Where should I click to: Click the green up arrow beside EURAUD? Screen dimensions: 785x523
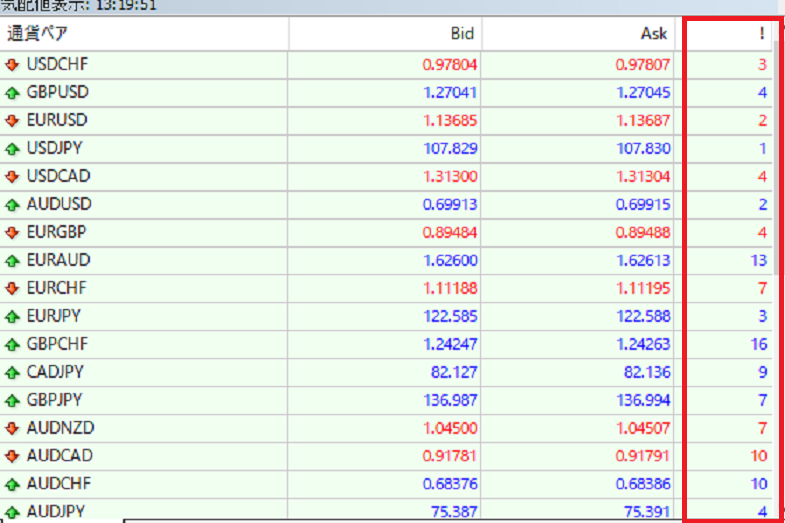[12, 261]
